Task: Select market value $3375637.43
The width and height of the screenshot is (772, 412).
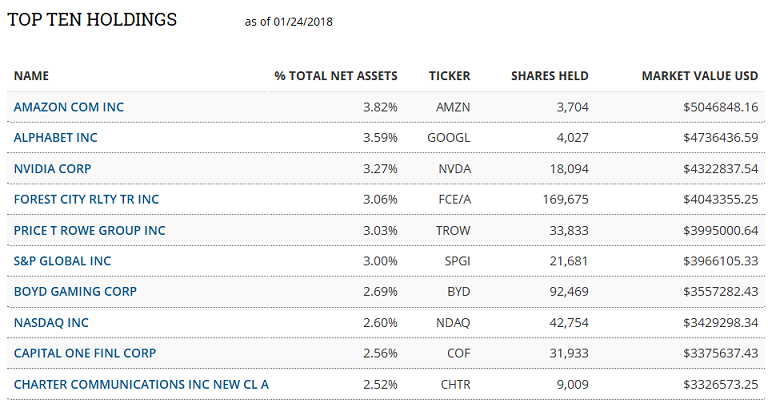Action: [720, 353]
